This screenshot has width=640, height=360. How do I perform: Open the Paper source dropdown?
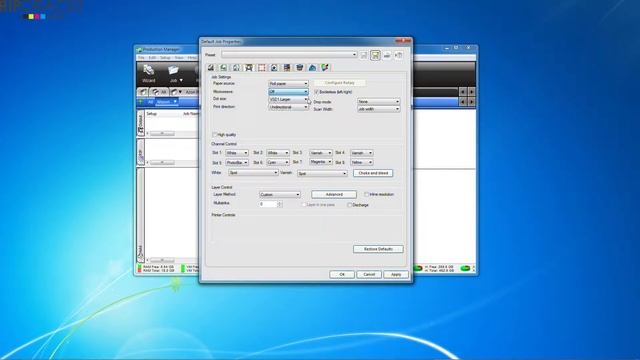(288, 83)
